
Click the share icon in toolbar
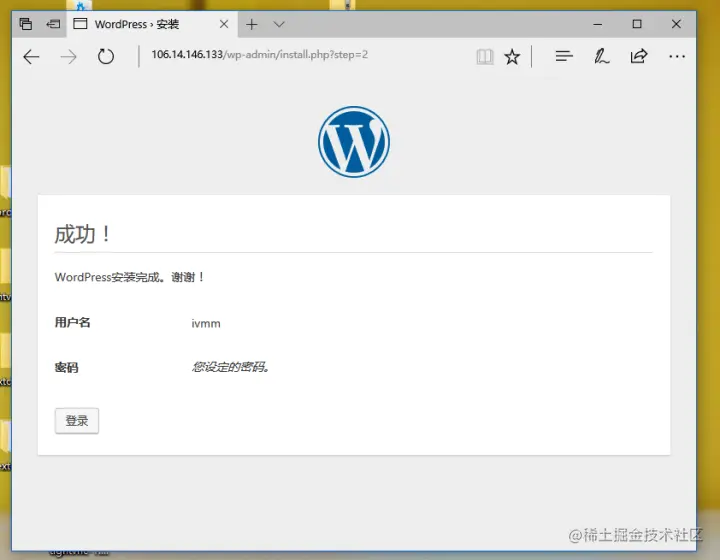[639, 56]
